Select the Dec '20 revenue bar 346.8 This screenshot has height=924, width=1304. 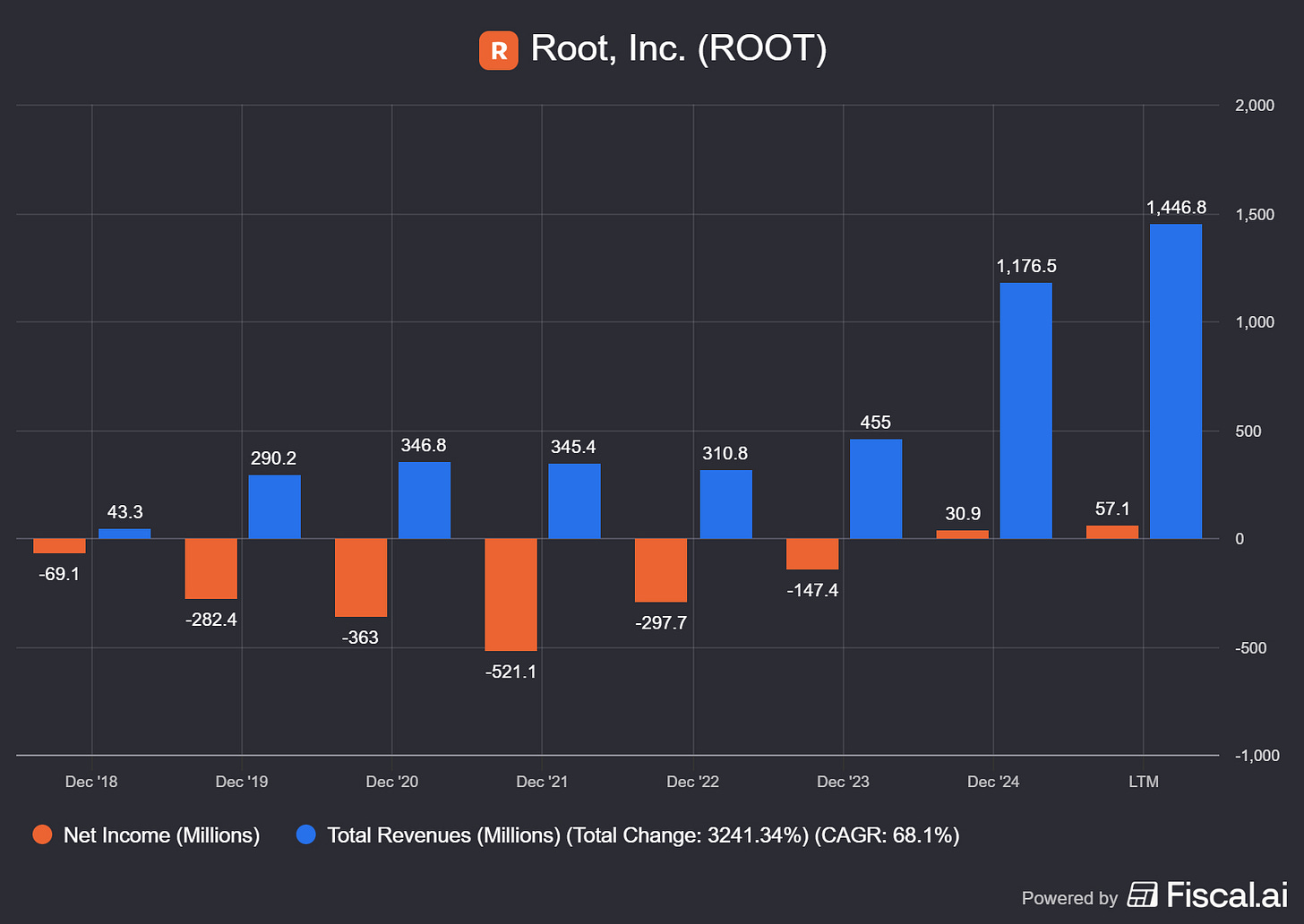tap(425, 500)
